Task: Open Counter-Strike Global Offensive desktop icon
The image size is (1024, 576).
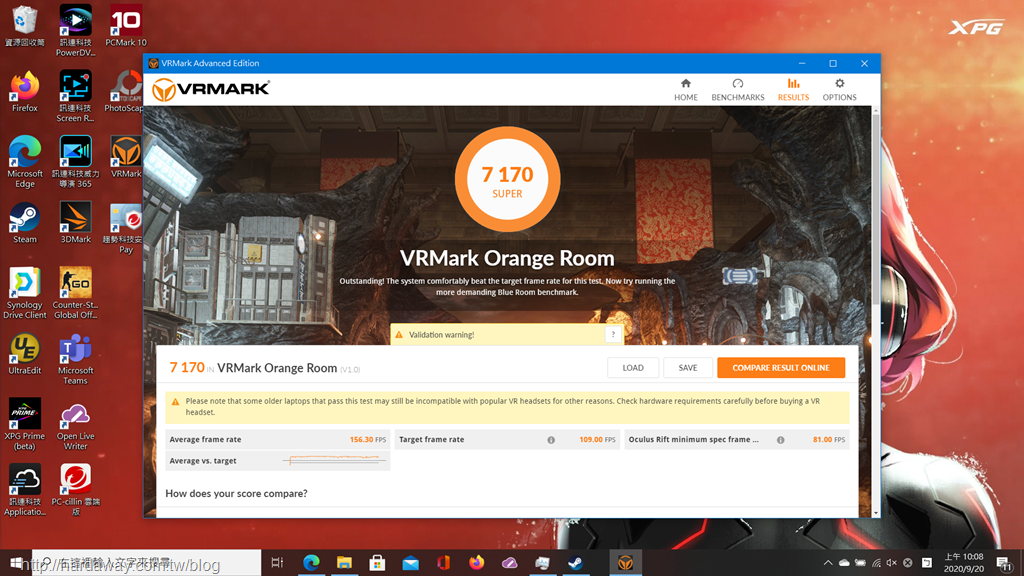Action: (75, 293)
